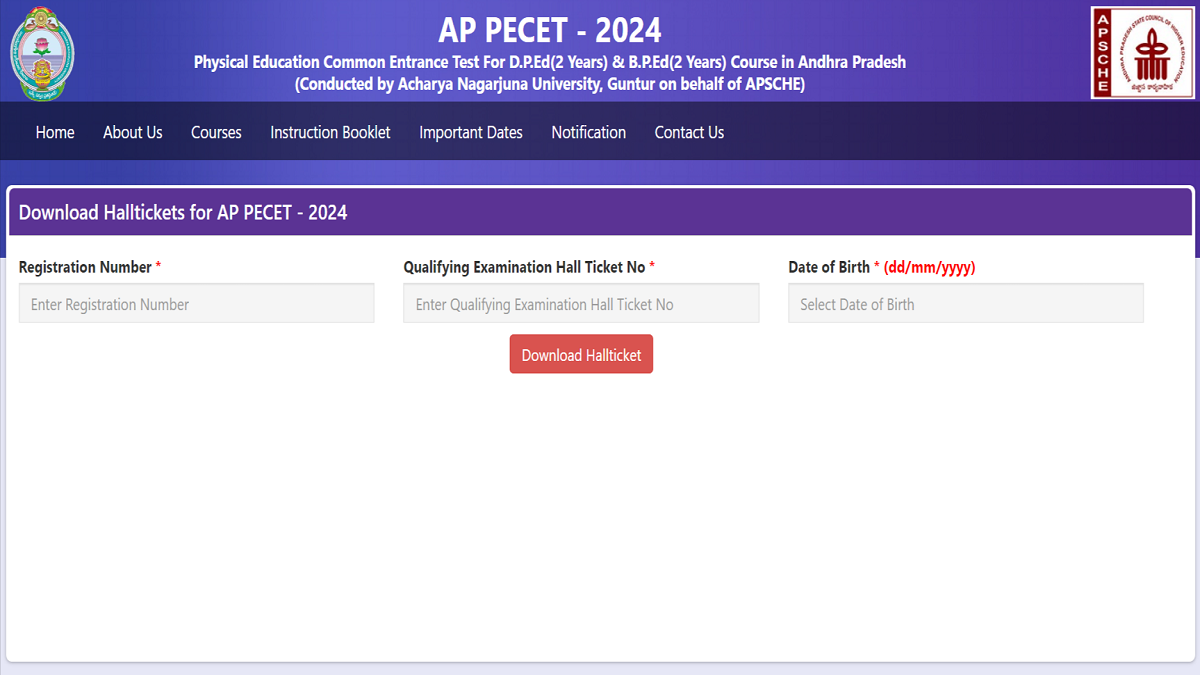The width and height of the screenshot is (1200, 675).
Task: Open Instruction Booklet link
Action: pyautogui.click(x=330, y=132)
